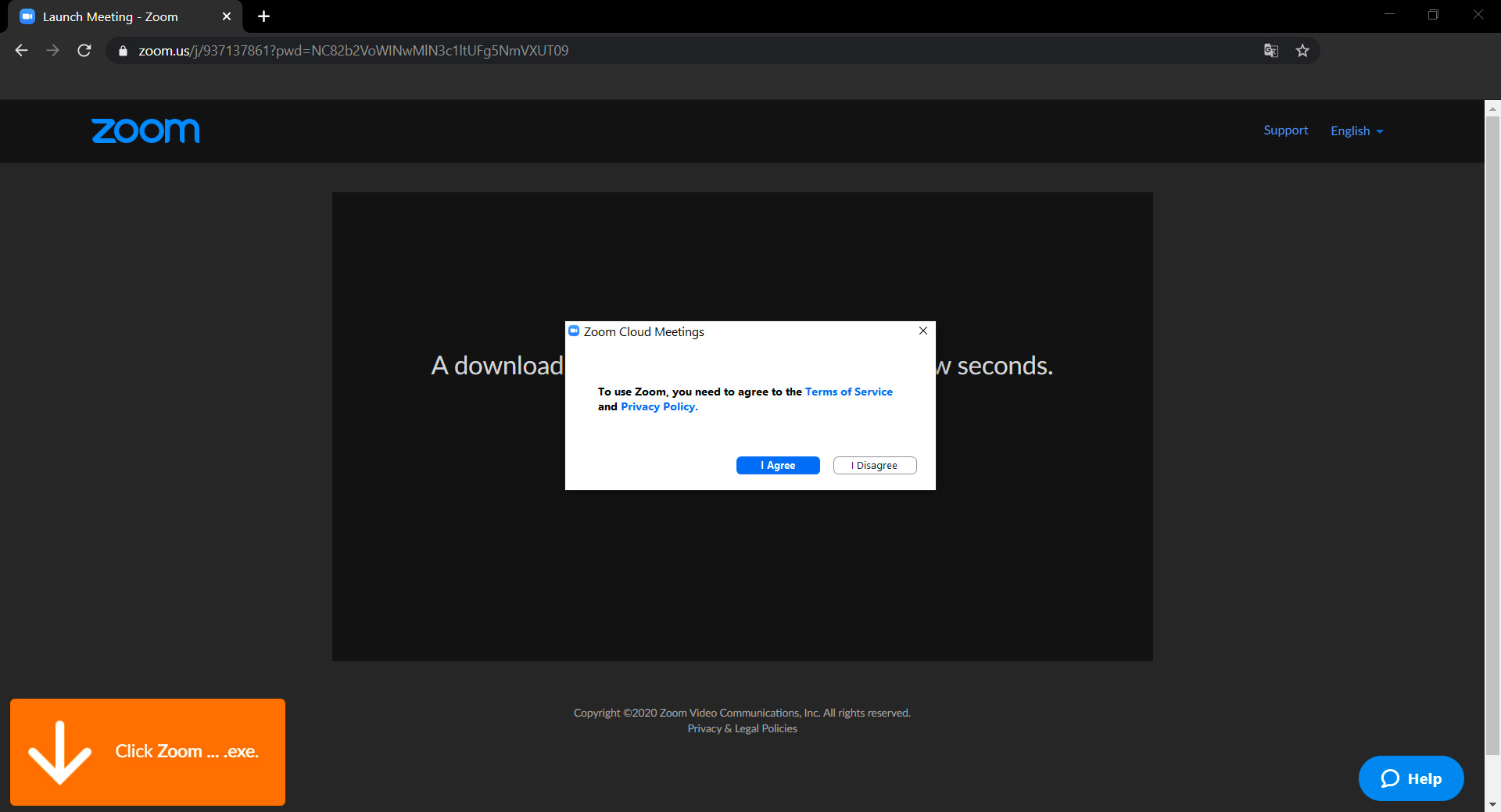Image resolution: width=1501 pixels, height=812 pixels.
Task: Select the Launch Meeting - Zoom tab
Action: 125,16
